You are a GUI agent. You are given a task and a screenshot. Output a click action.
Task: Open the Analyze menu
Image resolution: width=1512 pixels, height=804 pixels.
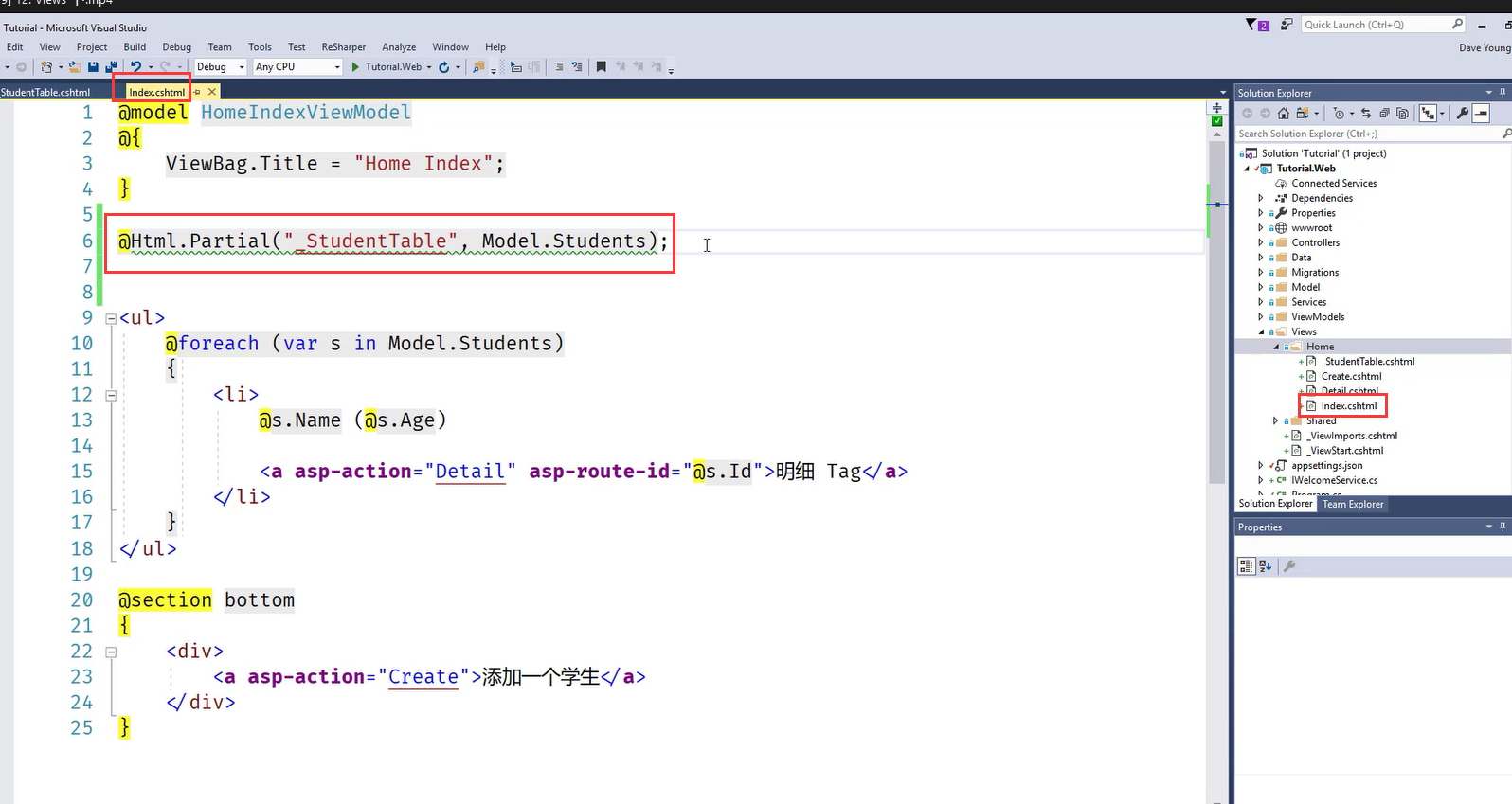[x=399, y=46]
